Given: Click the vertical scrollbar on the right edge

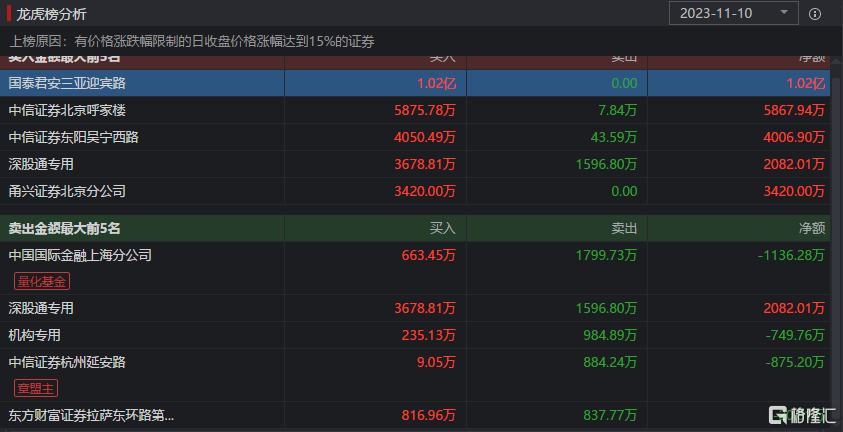Looking at the screenshot, I should 836,242.
